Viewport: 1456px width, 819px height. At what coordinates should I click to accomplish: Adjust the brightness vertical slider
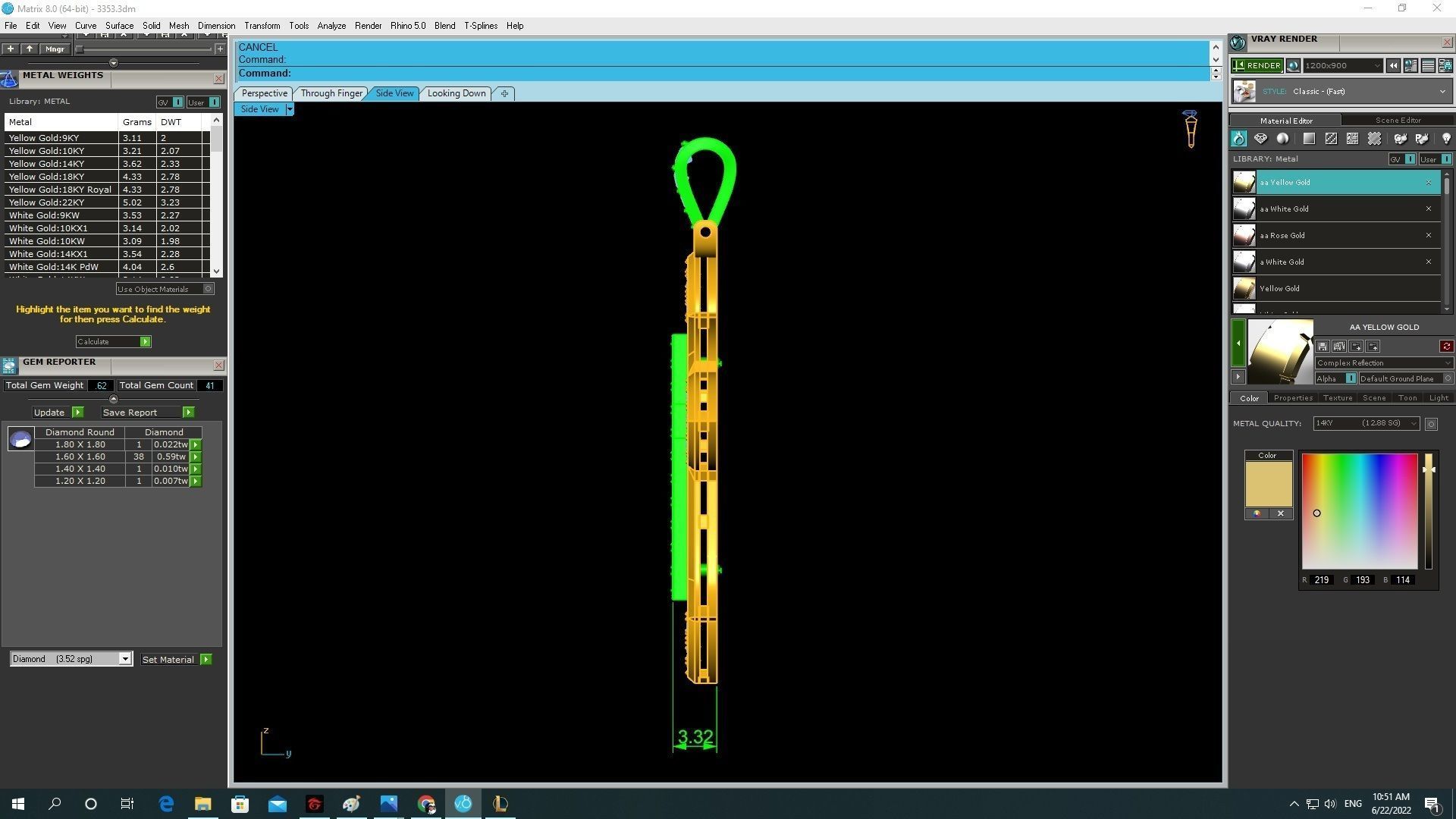(1429, 511)
